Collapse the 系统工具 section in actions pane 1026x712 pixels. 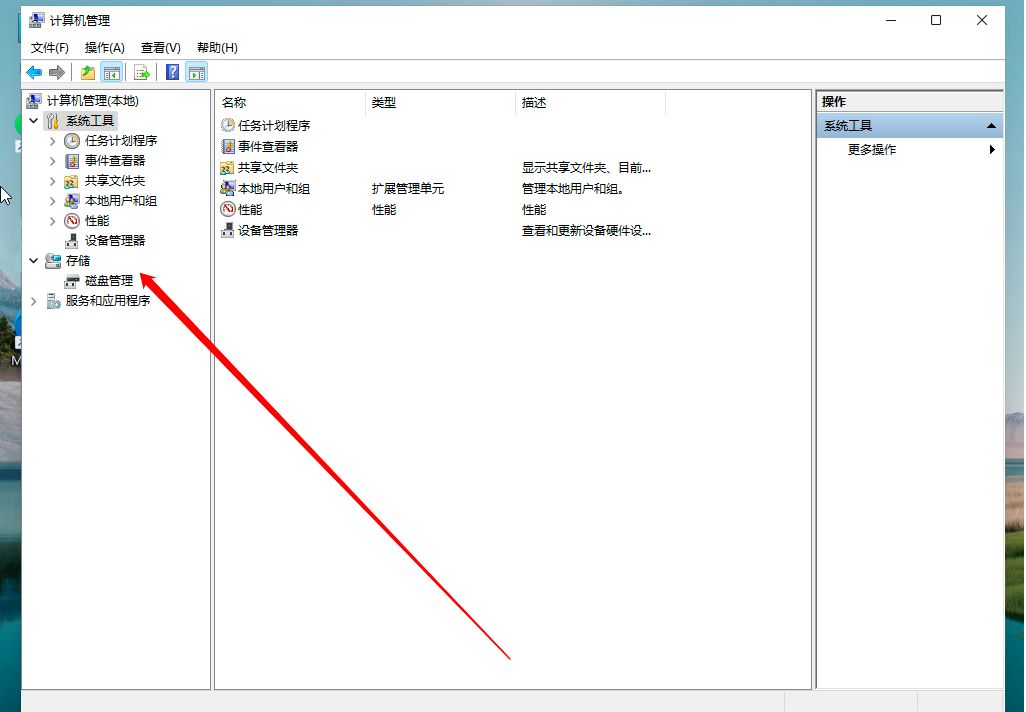click(x=991, y=126)
